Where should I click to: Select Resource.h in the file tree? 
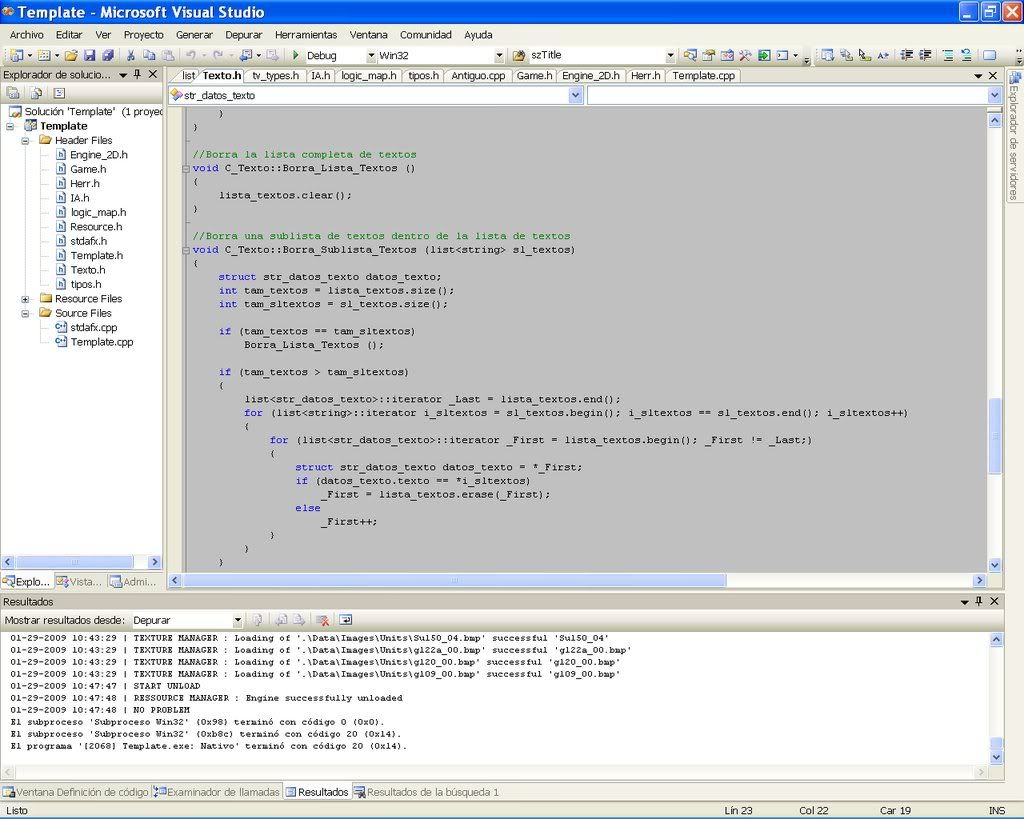(x=96, y=227)
